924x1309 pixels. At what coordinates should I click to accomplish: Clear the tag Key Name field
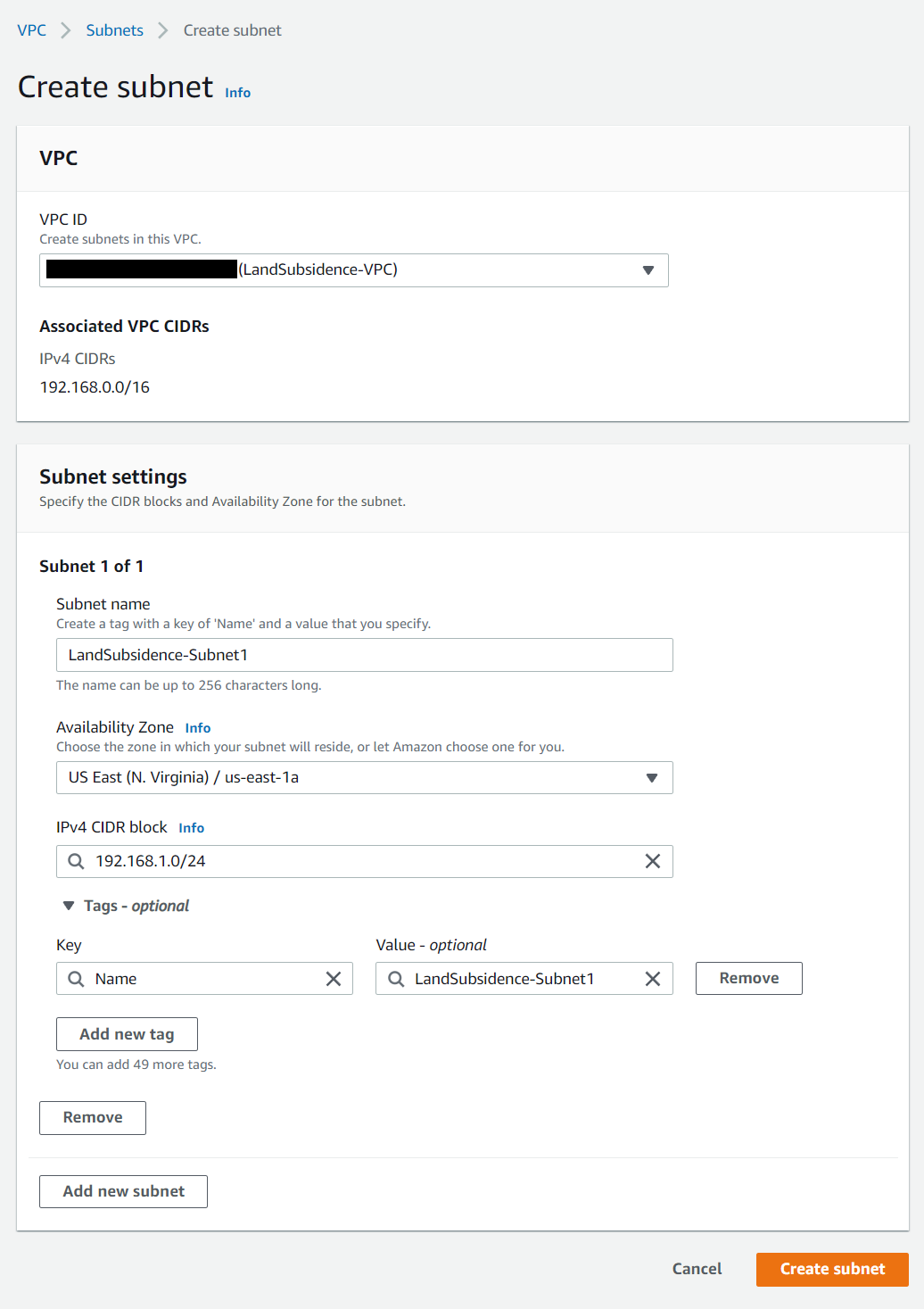[x=334, y=979]
